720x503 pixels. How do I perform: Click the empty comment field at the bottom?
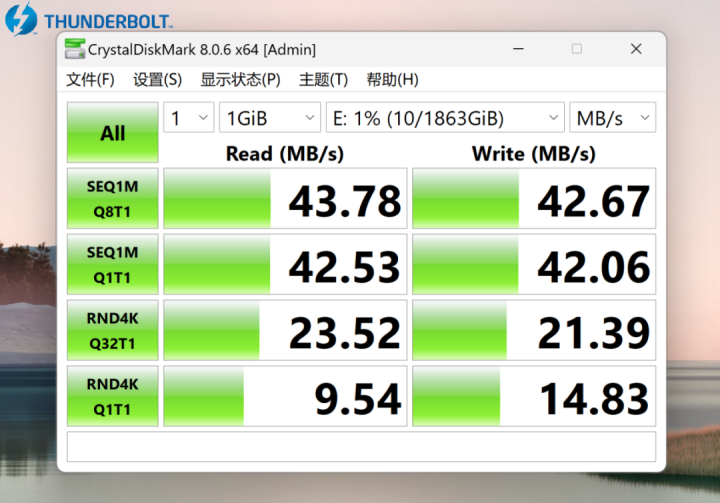(361, 446)
